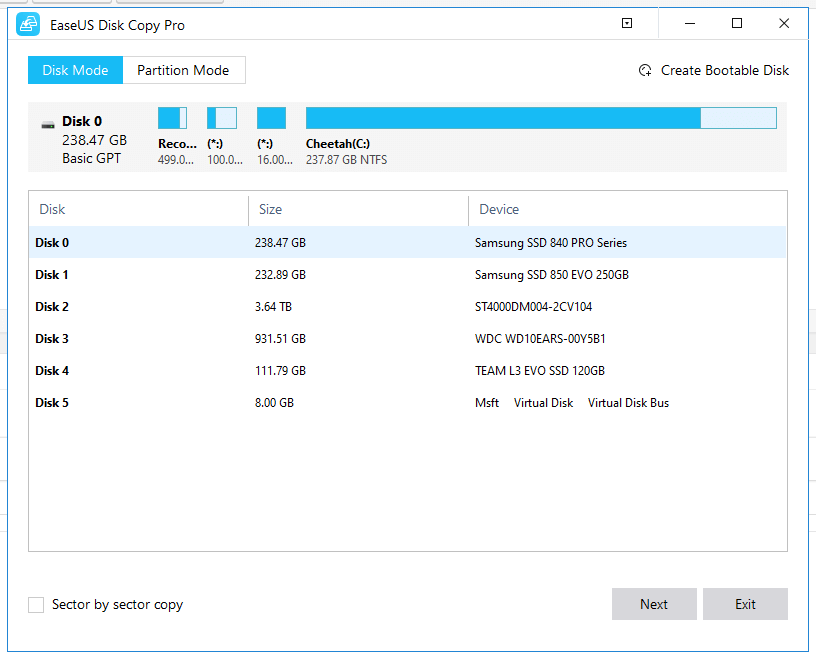
Task: Click the 931.51 GB size value
Action: click(280, 339)
